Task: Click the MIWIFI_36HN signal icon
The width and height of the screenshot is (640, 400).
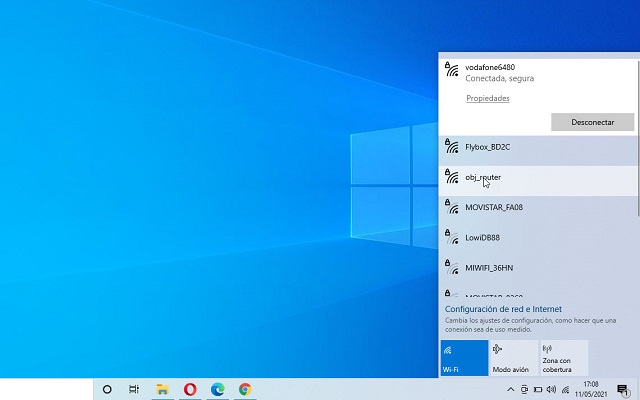Action: point(451,267)
